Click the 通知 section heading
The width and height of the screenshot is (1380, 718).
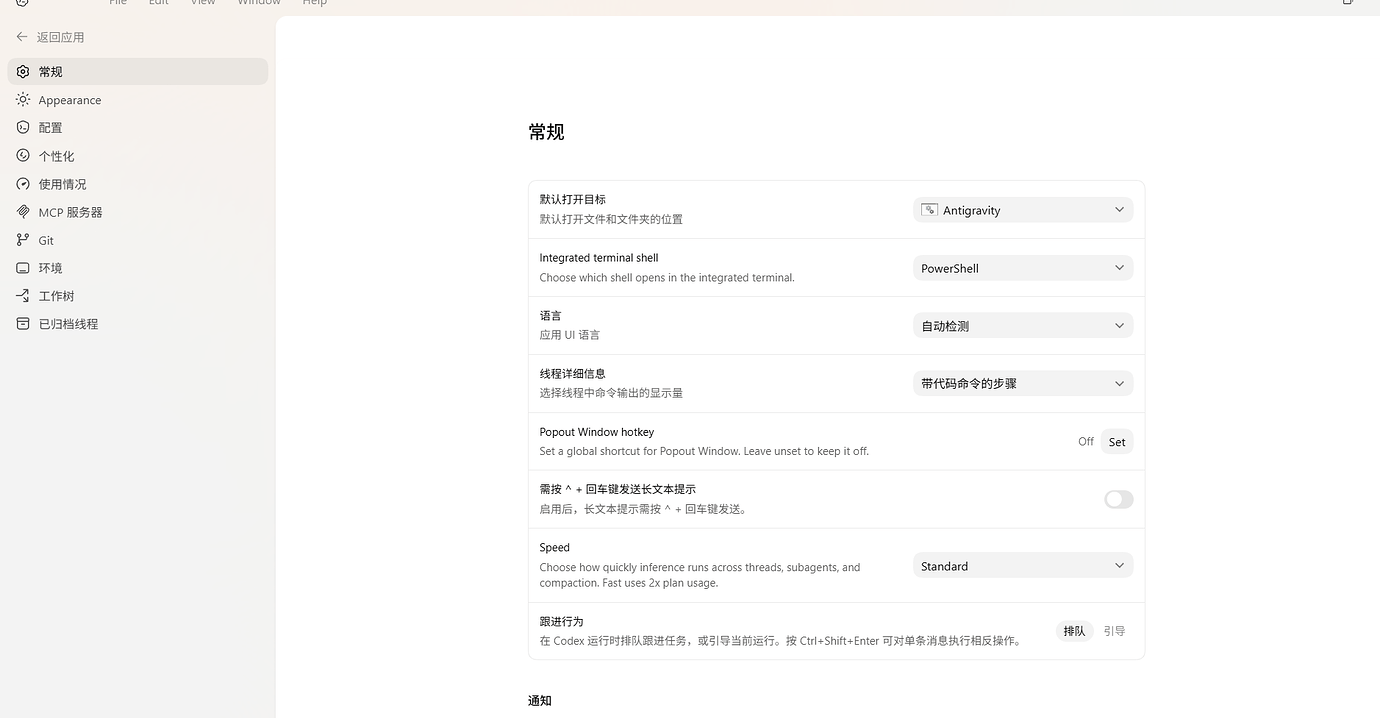540,701
